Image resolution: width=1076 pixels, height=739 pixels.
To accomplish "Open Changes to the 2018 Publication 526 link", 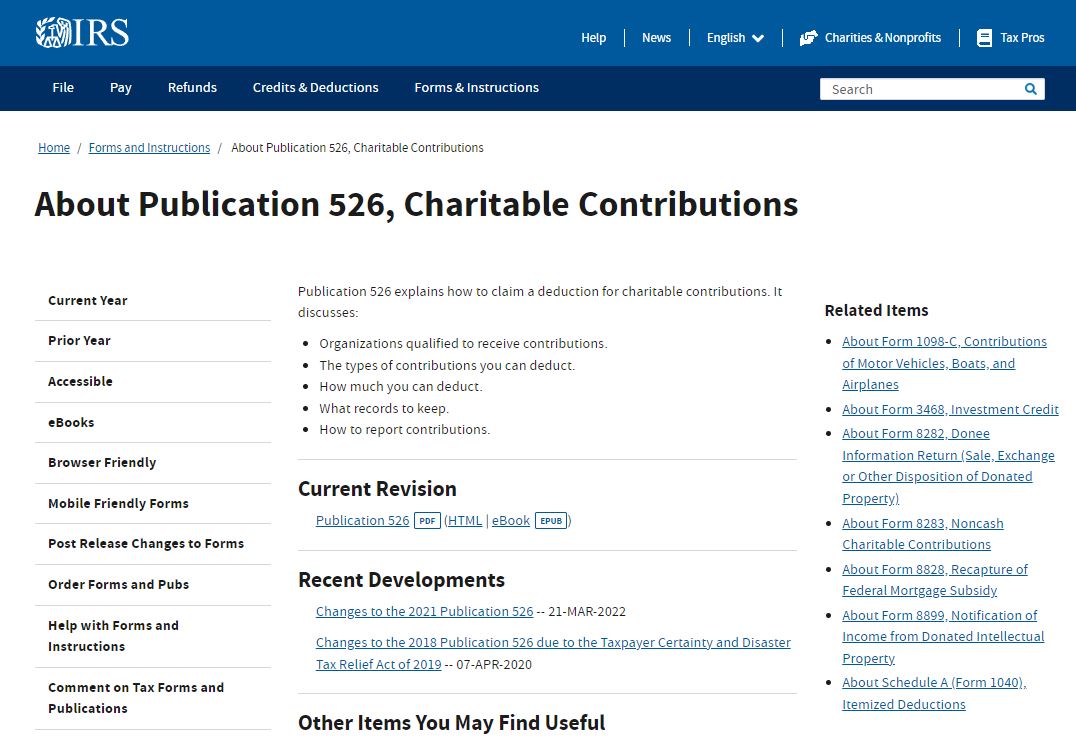I will 553,653.
